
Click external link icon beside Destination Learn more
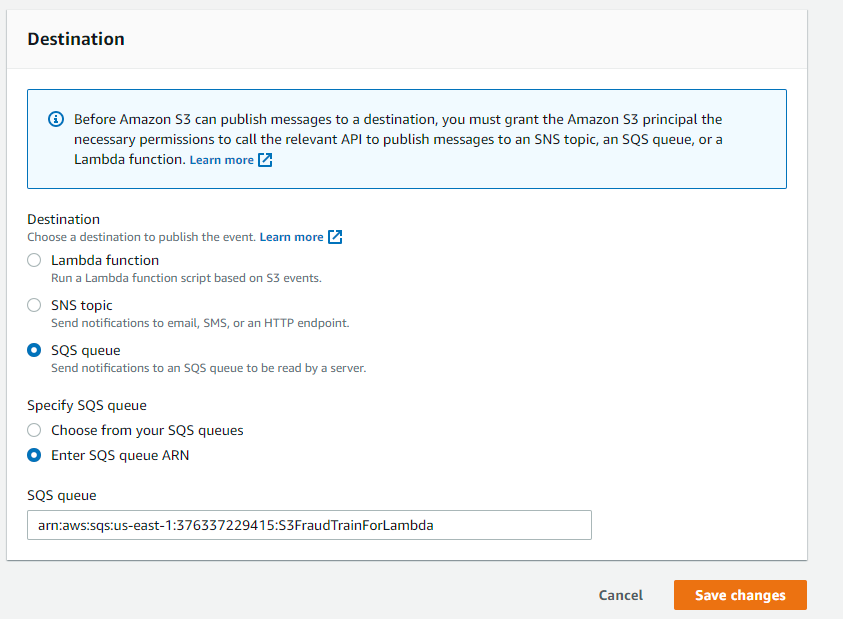point(335,237)
